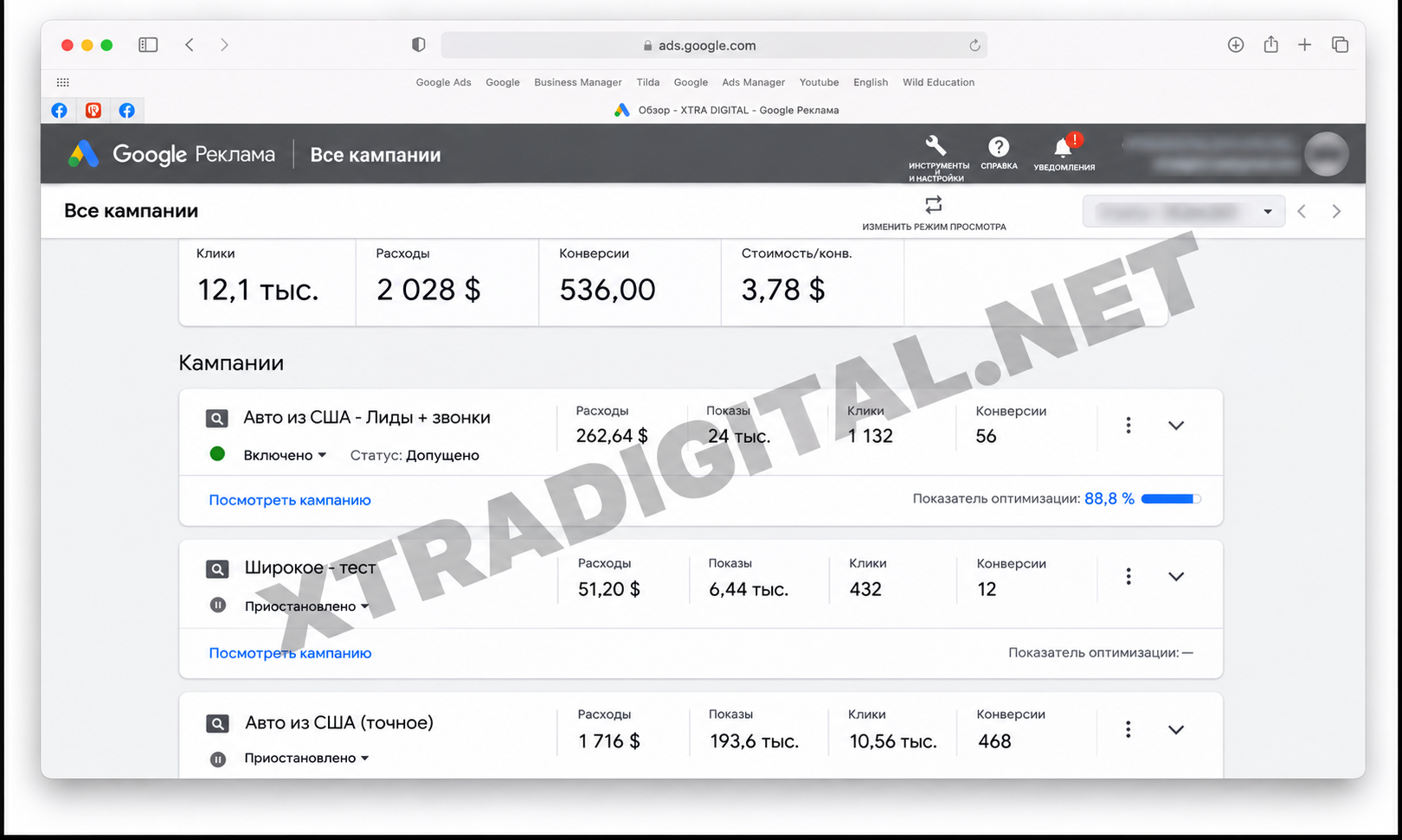The width and height of the screenshot is (1402, 840).
Task: Expand the Авто из США (точное) card
Action: (1176, 730)
